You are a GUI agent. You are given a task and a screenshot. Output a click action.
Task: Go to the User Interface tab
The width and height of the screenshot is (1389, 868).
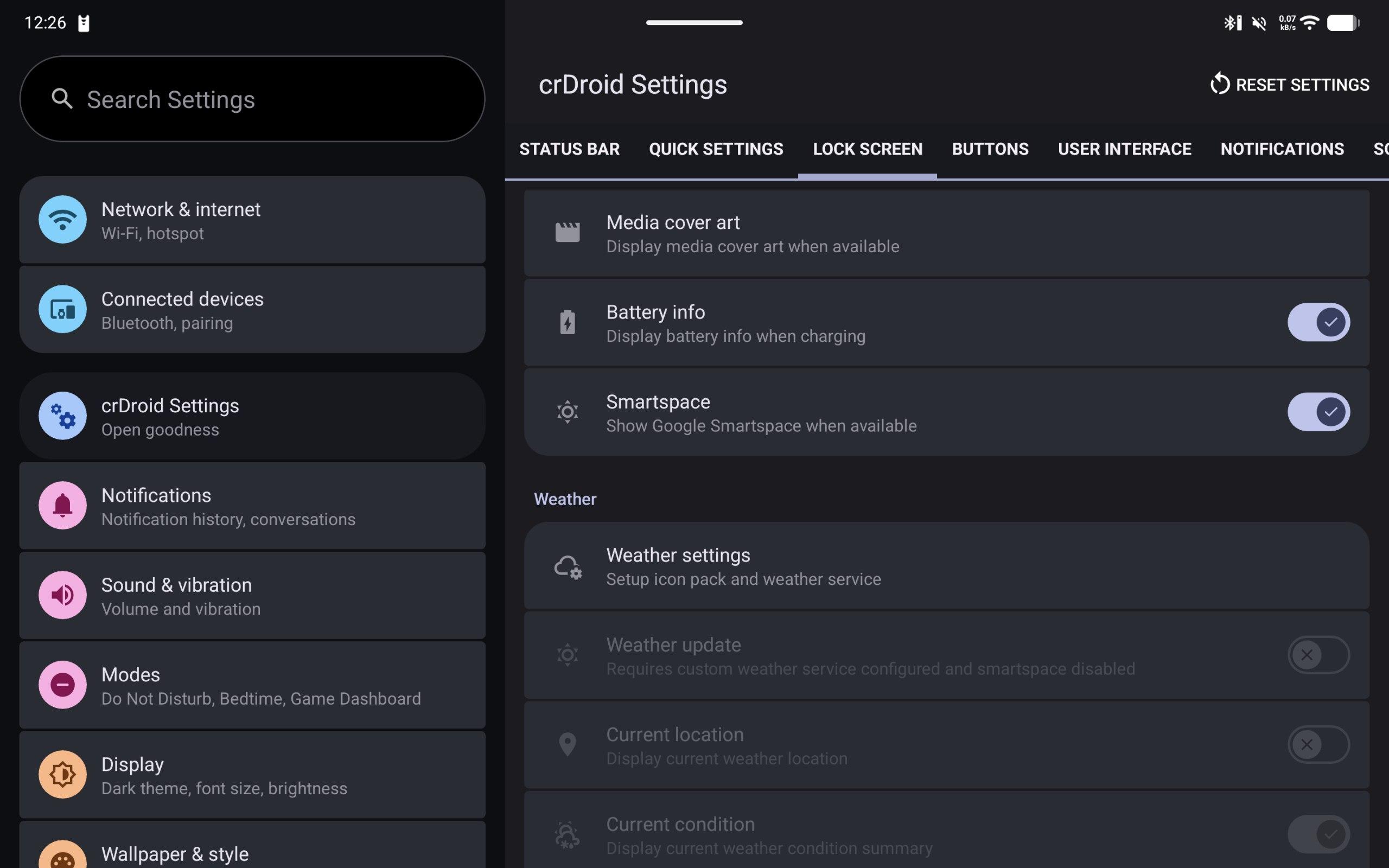coord(1124,149)
